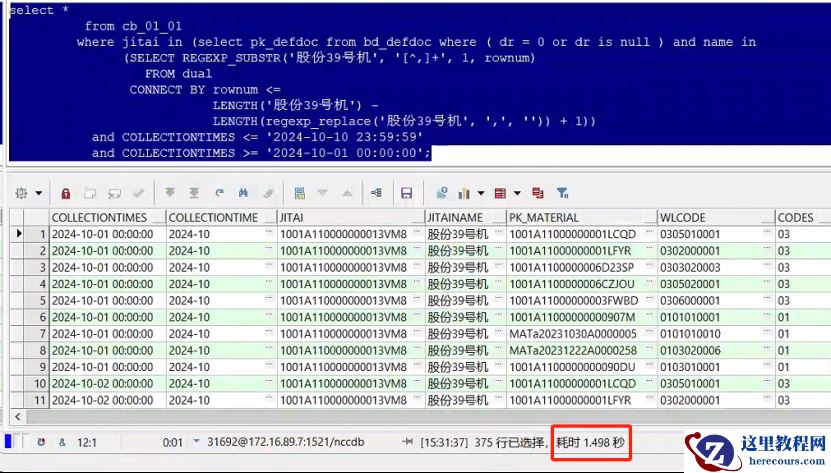Click the horizontal scrollbar left arrow
This screenshot has width=831, height=473.
click(17, 417)
